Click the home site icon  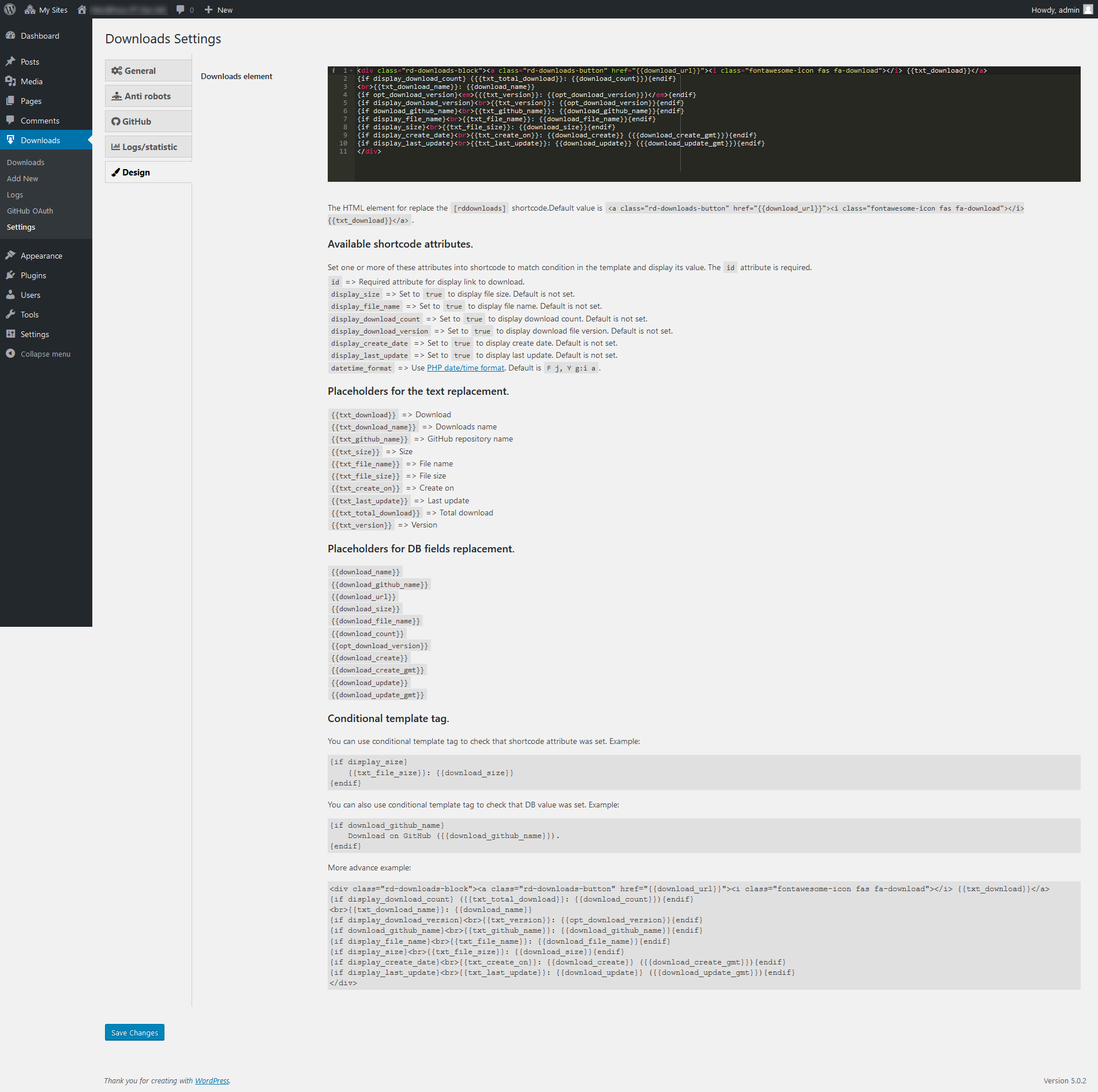pyautogui.click(x=82, y=10)
